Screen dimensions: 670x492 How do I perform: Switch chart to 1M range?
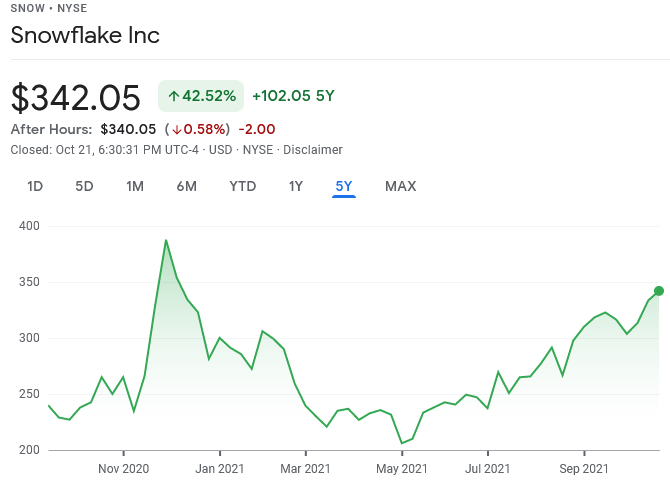[135, 186]
